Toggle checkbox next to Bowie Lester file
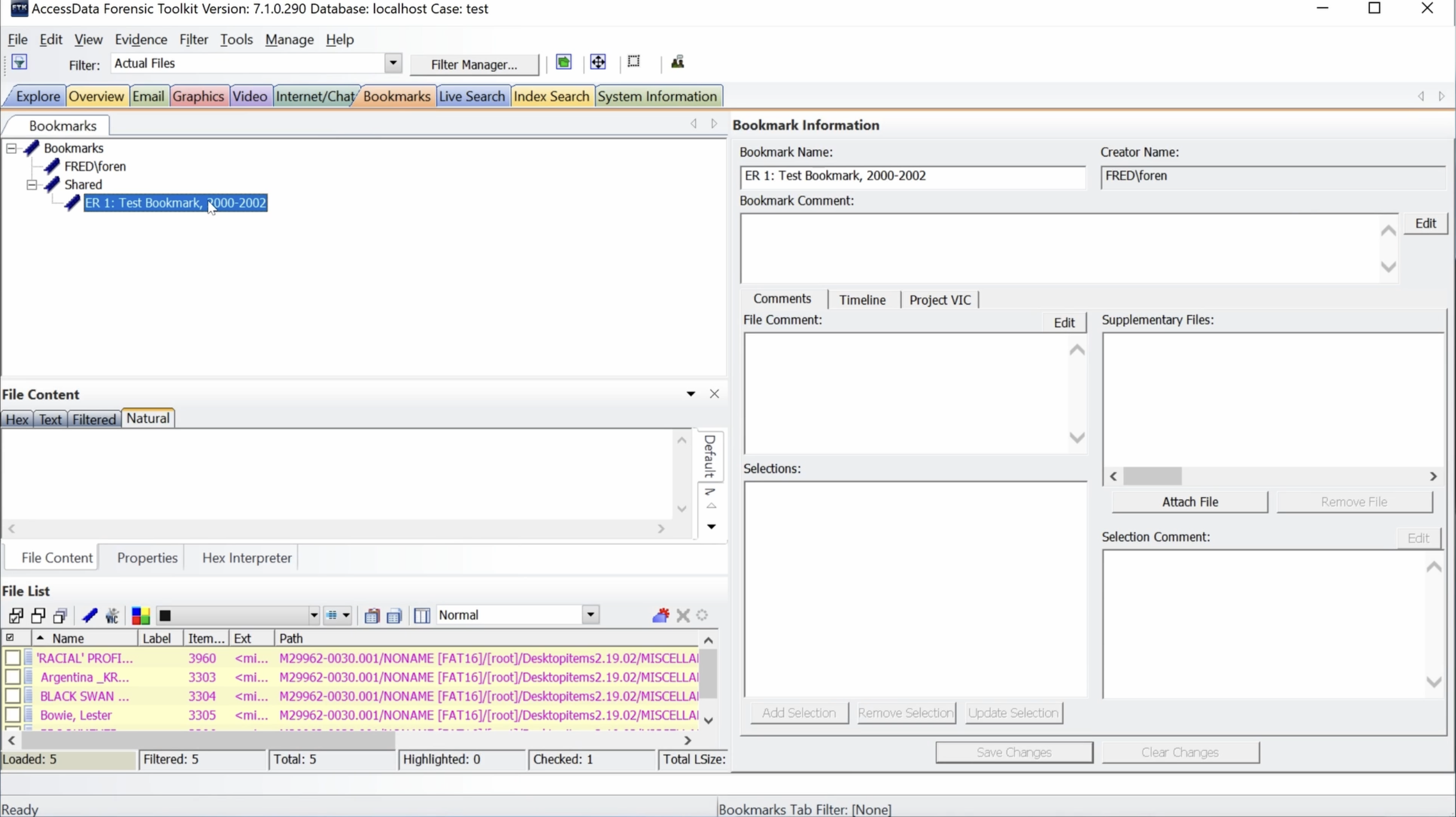Viewport: 1456px width, 817px height. coord(11,714)
